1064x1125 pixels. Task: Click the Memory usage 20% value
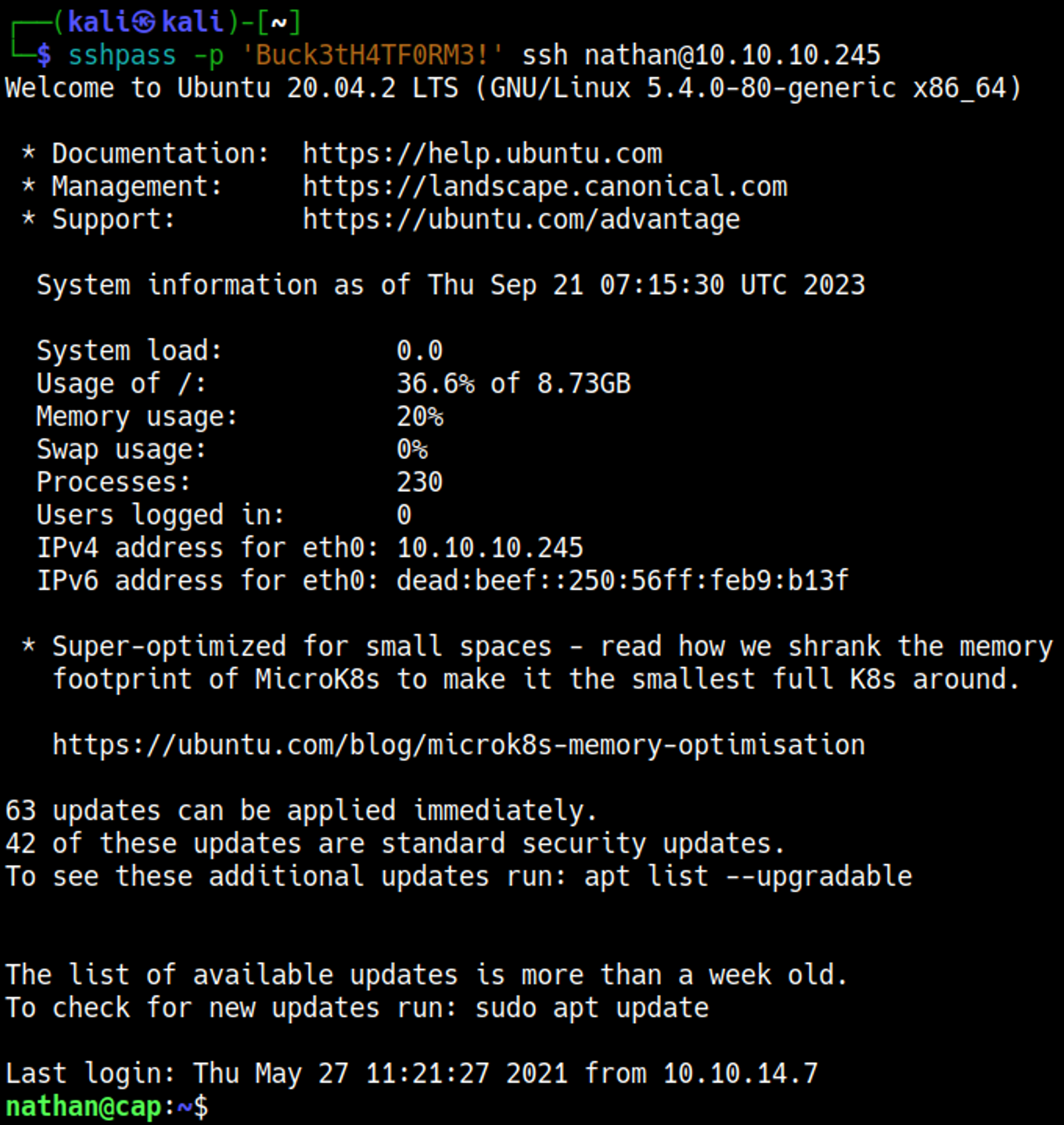pos(419,417)
